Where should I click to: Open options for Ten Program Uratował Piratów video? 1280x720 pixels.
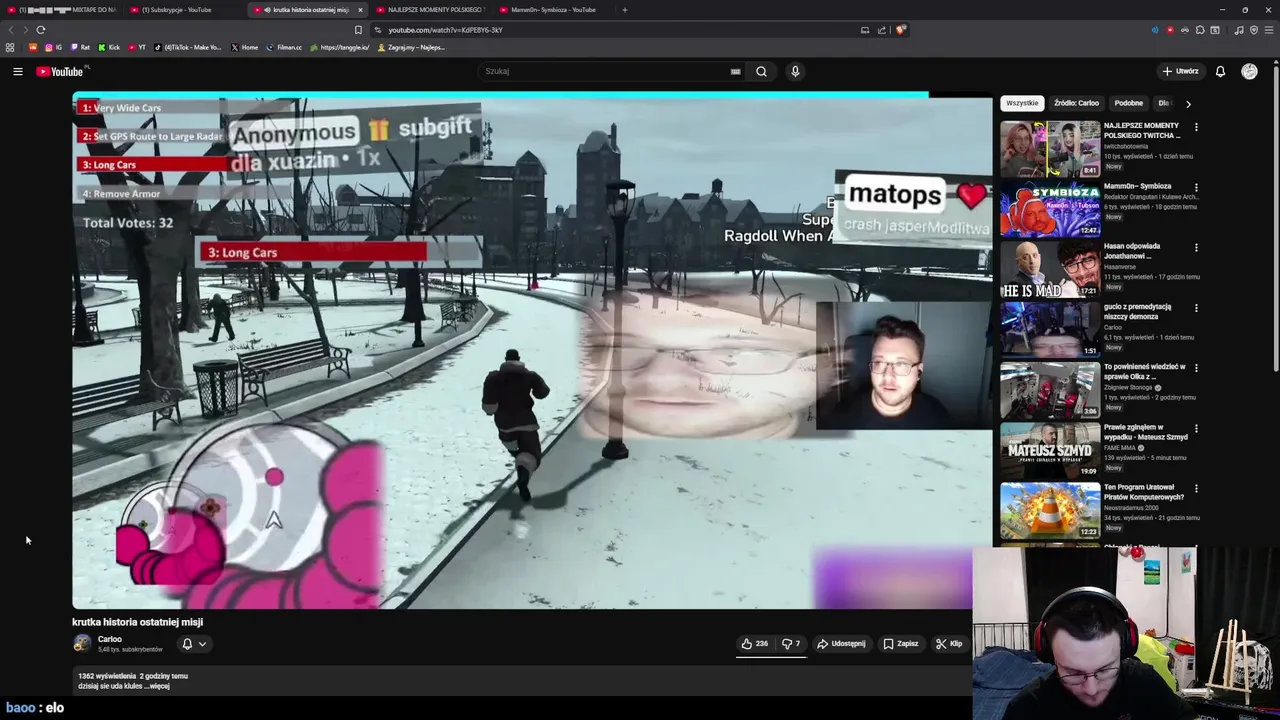[x=1196, y=489]
